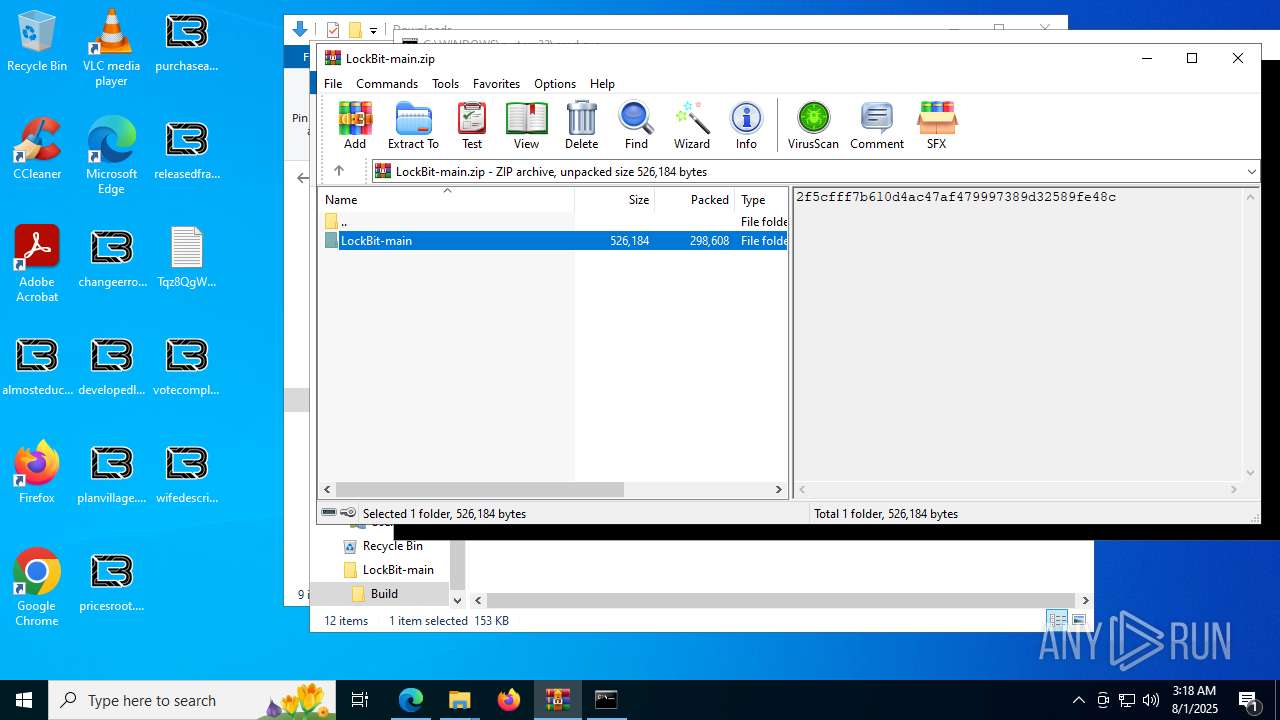This screenshot has width=1280, height=720.
Task: Run VirusScan from the toolbar
Action: (x=813, y=125)
